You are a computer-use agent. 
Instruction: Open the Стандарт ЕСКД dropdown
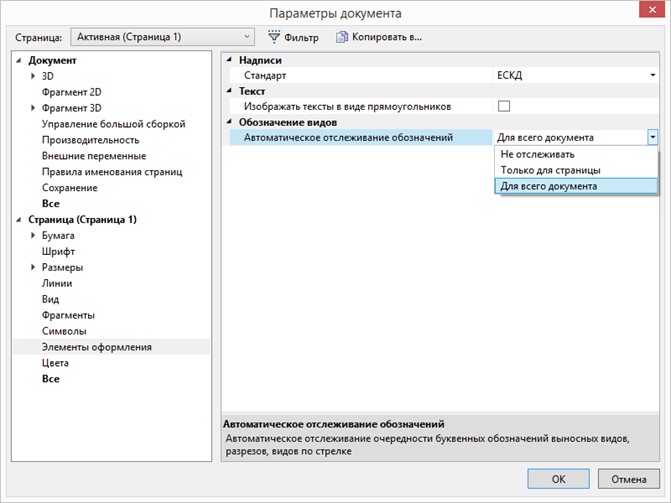coord(652,75)
